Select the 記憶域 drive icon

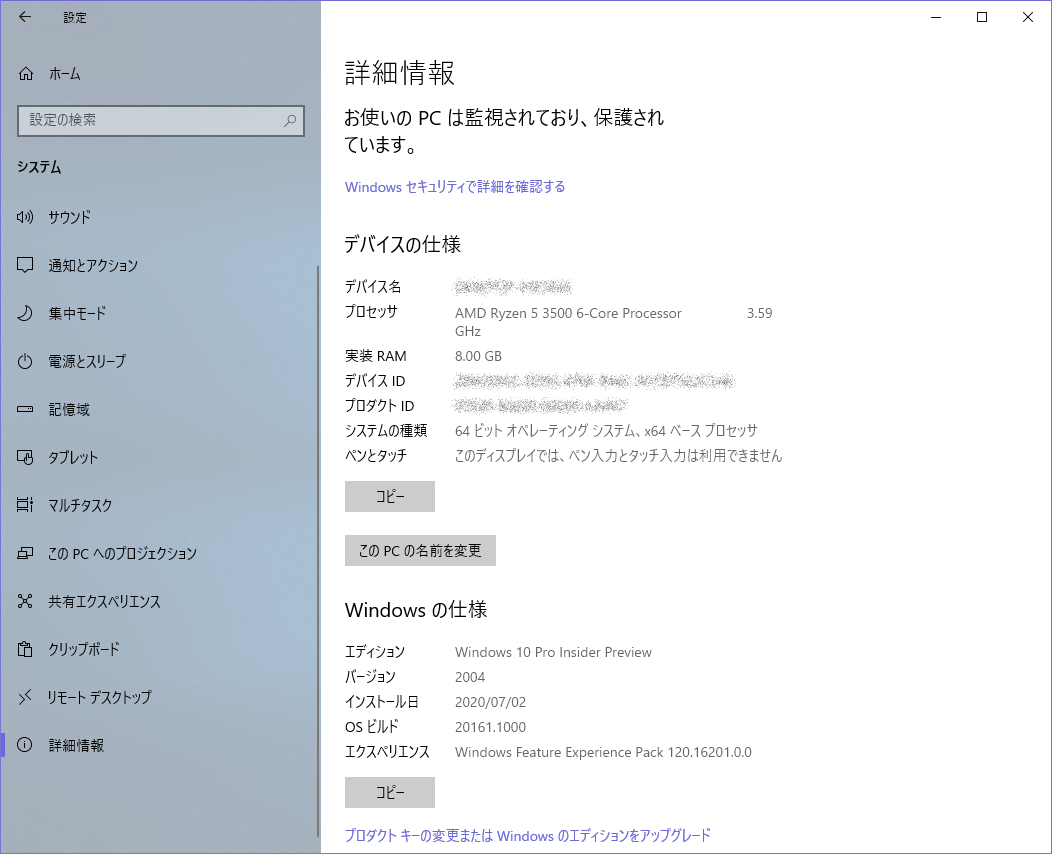pos(25,409)
